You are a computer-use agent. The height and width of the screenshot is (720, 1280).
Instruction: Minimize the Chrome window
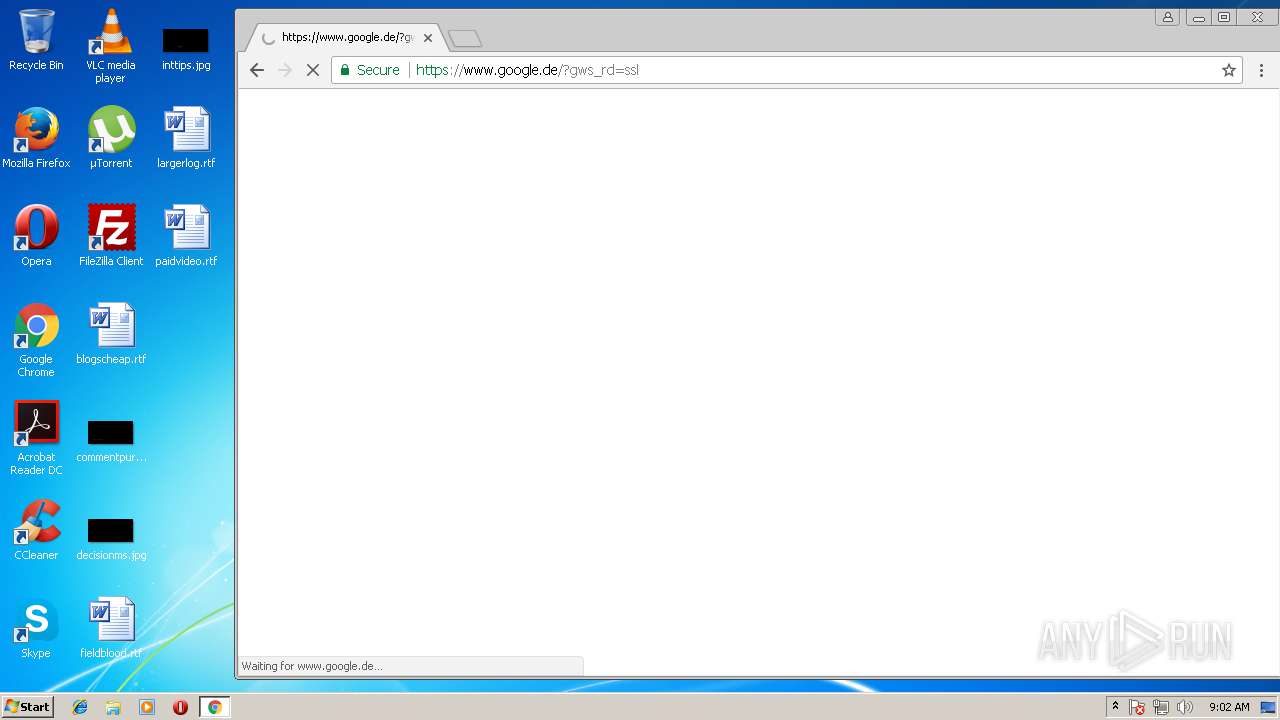click(x=1198, y=17)
